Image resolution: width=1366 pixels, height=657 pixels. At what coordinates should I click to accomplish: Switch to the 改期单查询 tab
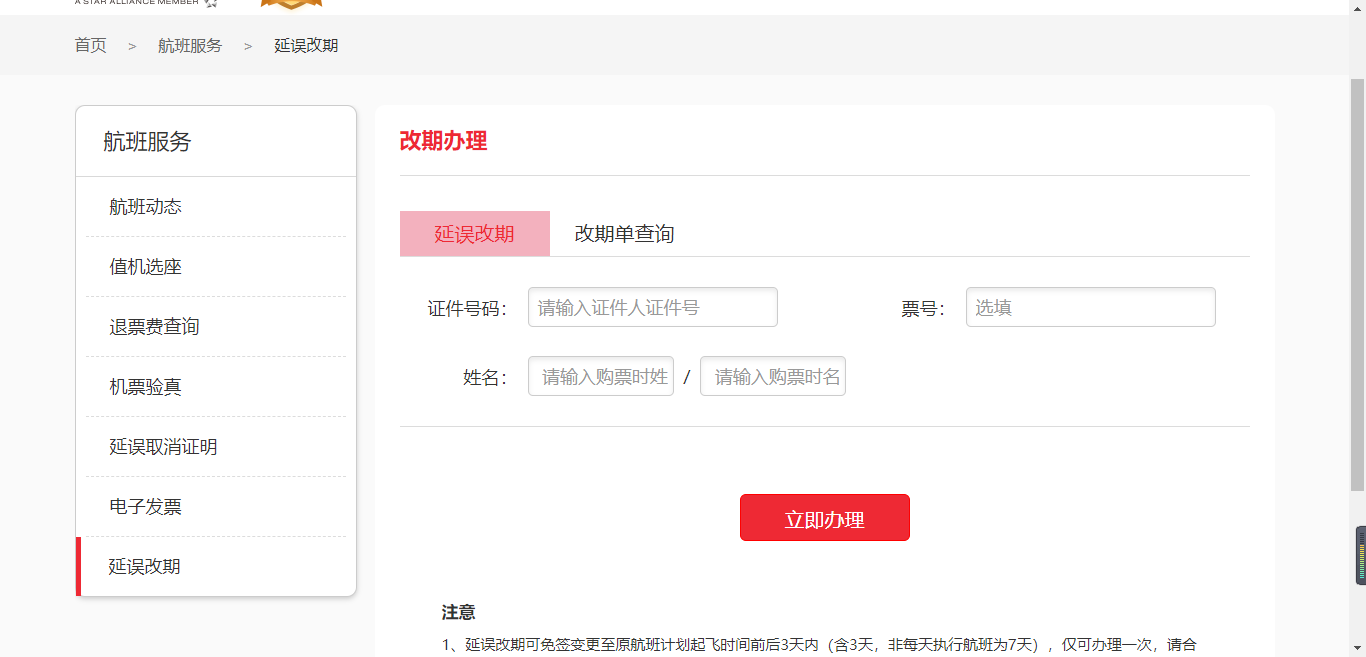pyautogui.click(x=624, y=233)
